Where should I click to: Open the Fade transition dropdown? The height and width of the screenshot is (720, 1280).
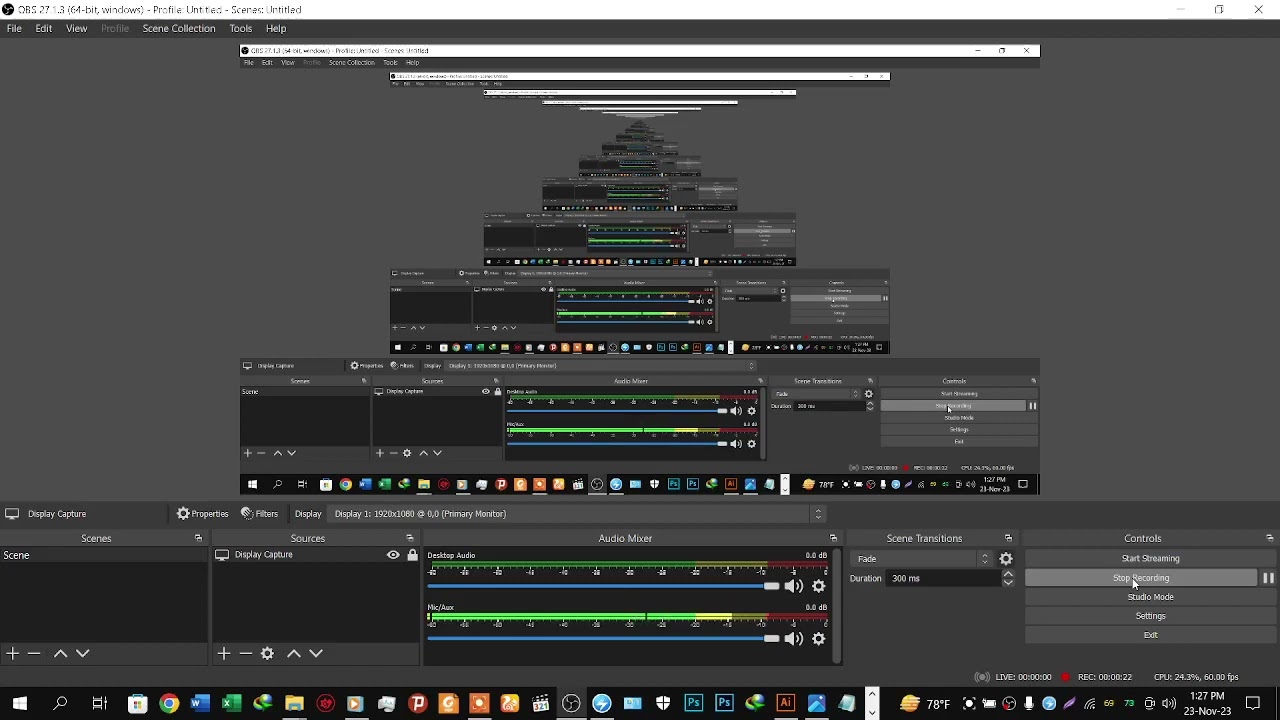920,559
